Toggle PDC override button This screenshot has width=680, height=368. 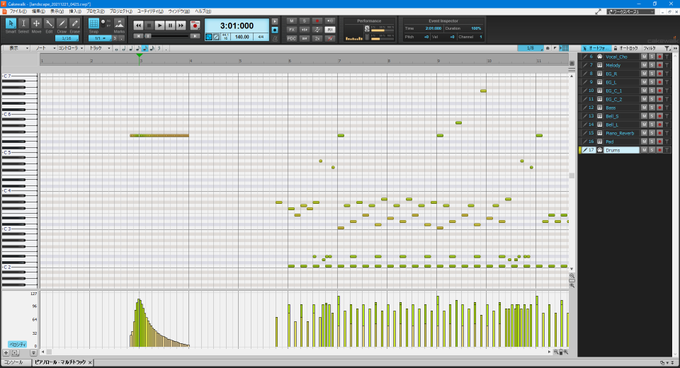click(x=291, y=39)
